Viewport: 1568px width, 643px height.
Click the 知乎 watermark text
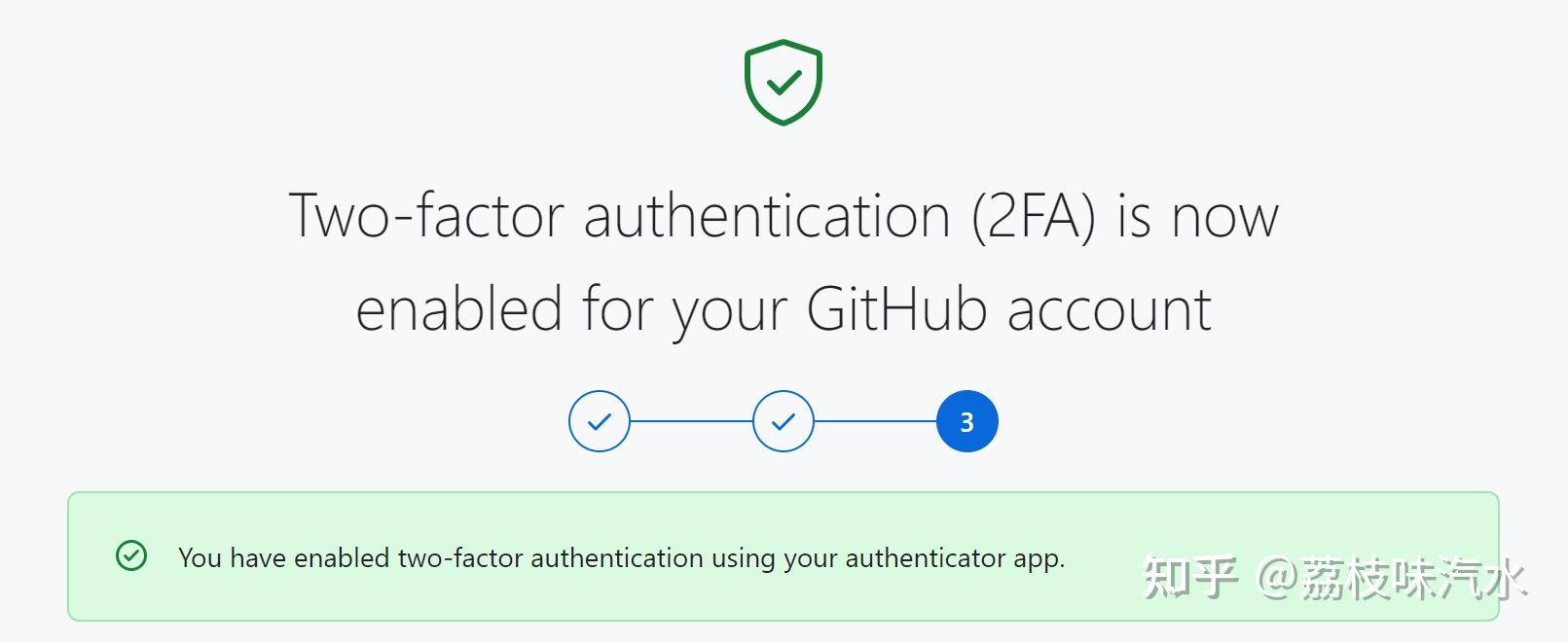point(1189,579)
